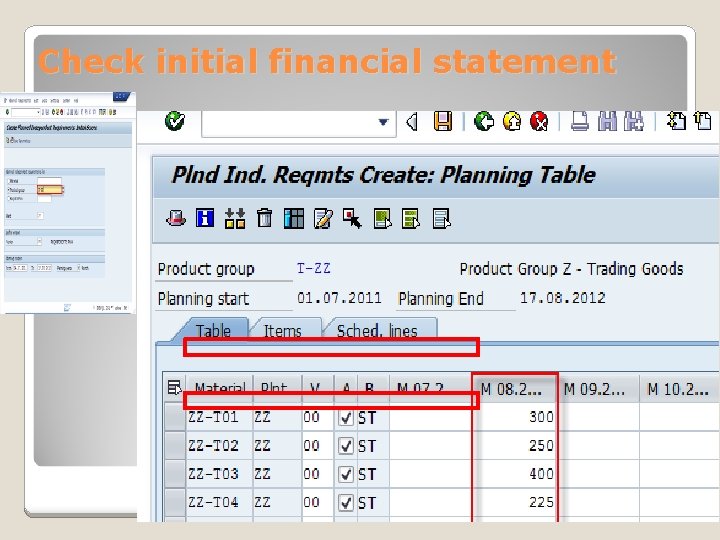
Task: Click material cell ZZ-T03
Action: click(219, 474)
